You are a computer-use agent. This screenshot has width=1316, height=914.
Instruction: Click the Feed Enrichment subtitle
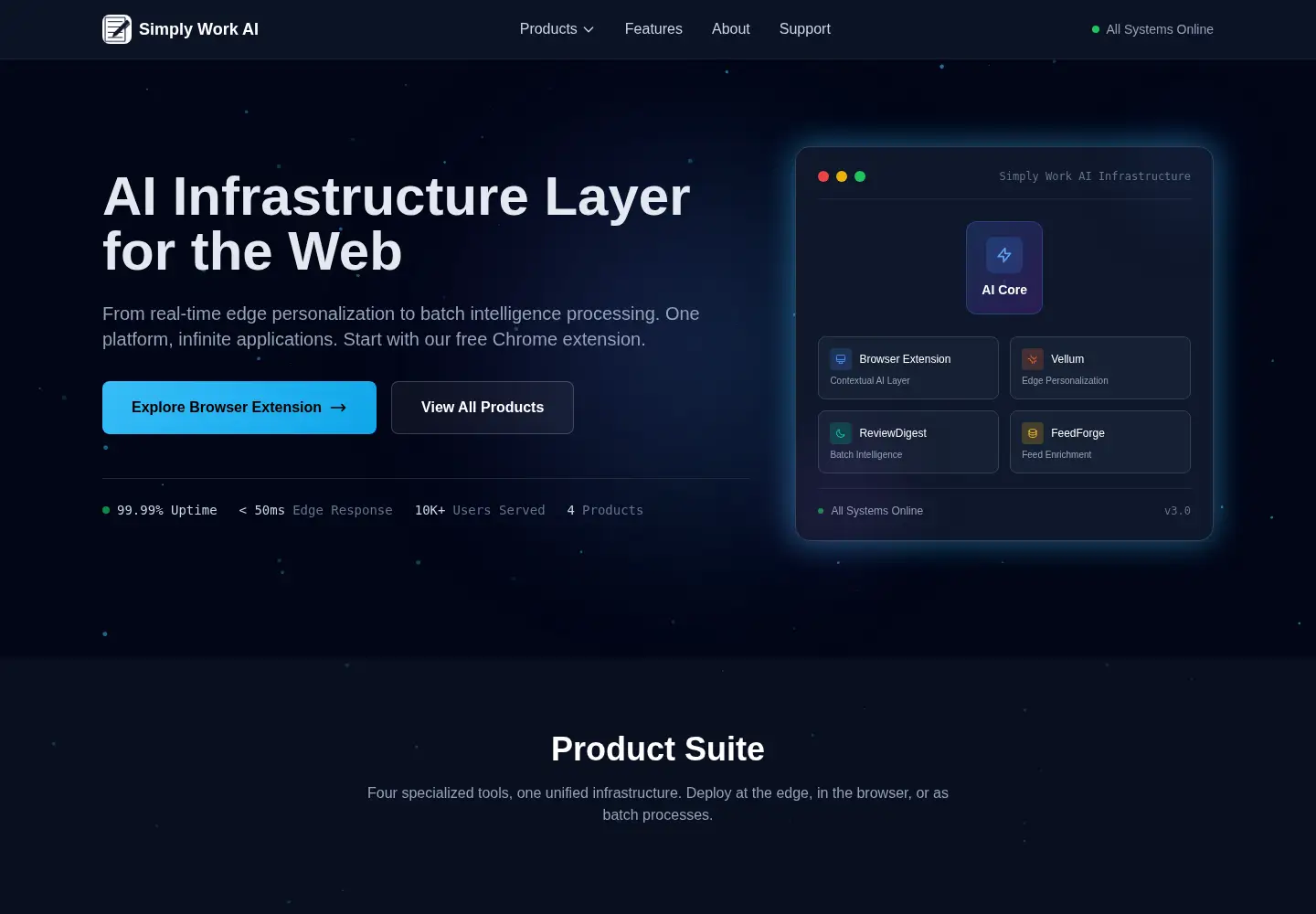[1056, 454]
